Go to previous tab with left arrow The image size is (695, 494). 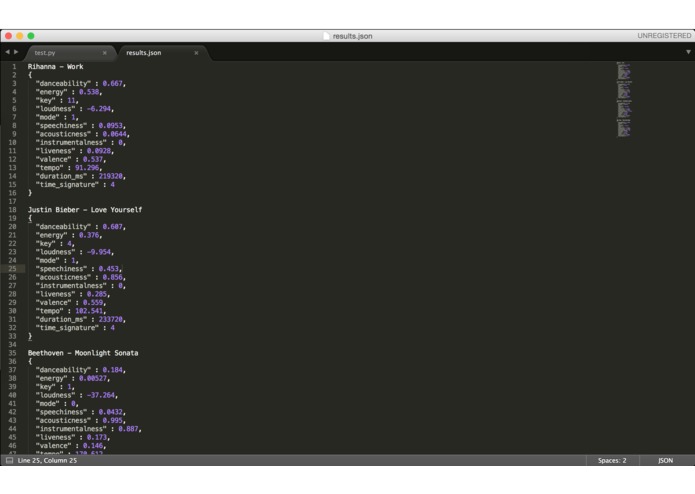coord(7,52)
